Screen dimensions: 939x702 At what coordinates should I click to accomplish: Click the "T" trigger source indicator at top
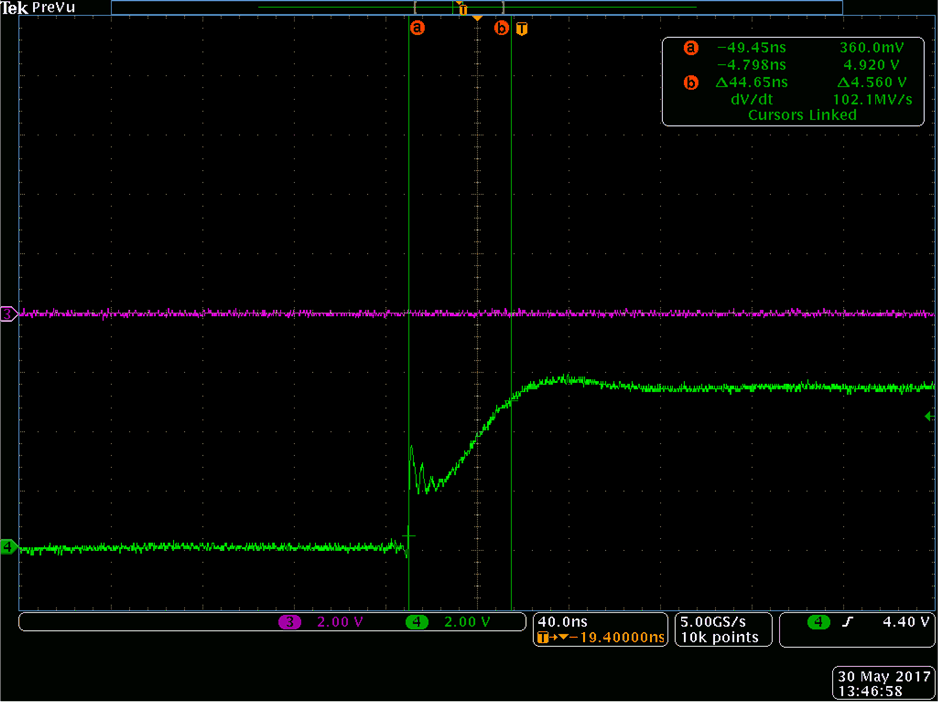click(x=521, y=28)
